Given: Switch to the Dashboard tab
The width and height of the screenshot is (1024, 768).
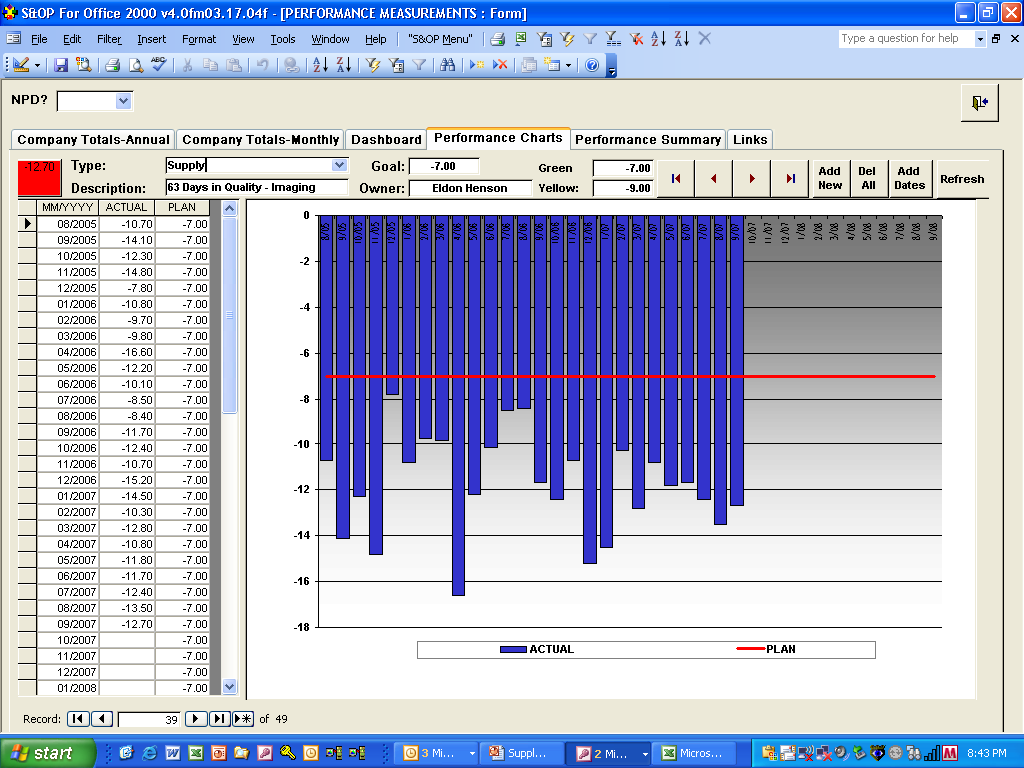Looking at the screenshot, I should pos(387,140).
